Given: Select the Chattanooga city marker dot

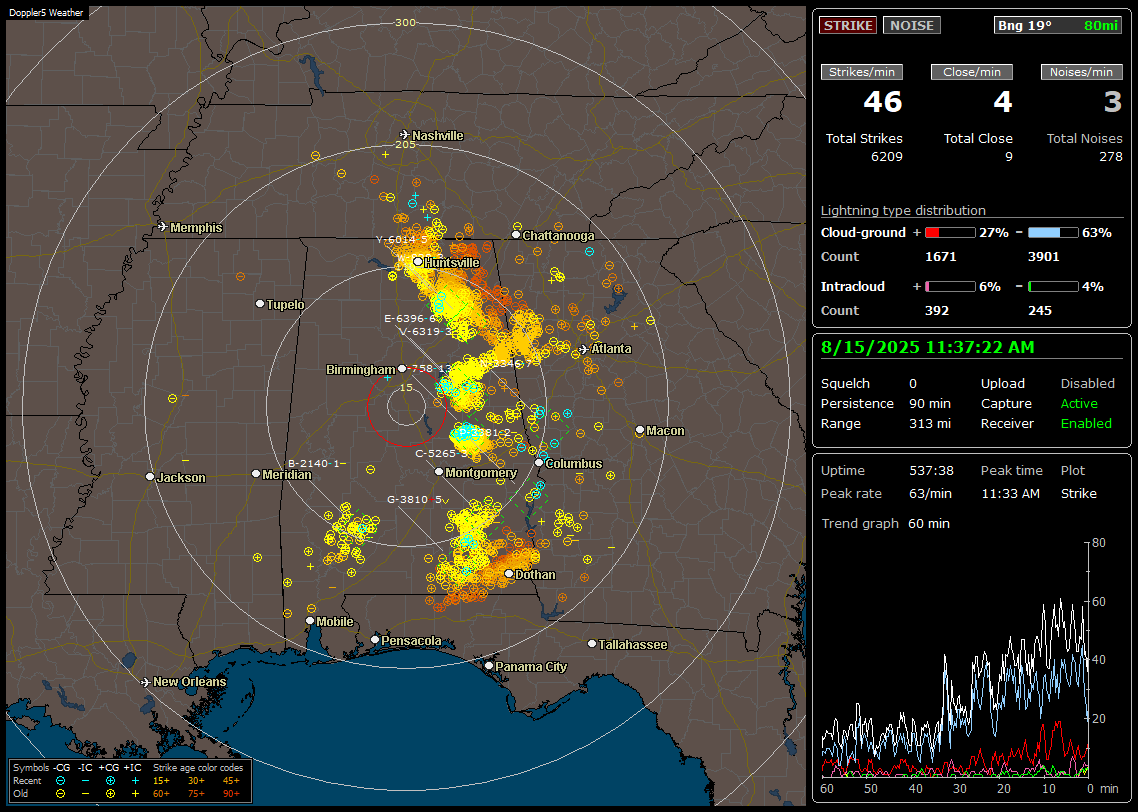Looking at the screenshot, I should pos(516,234).
